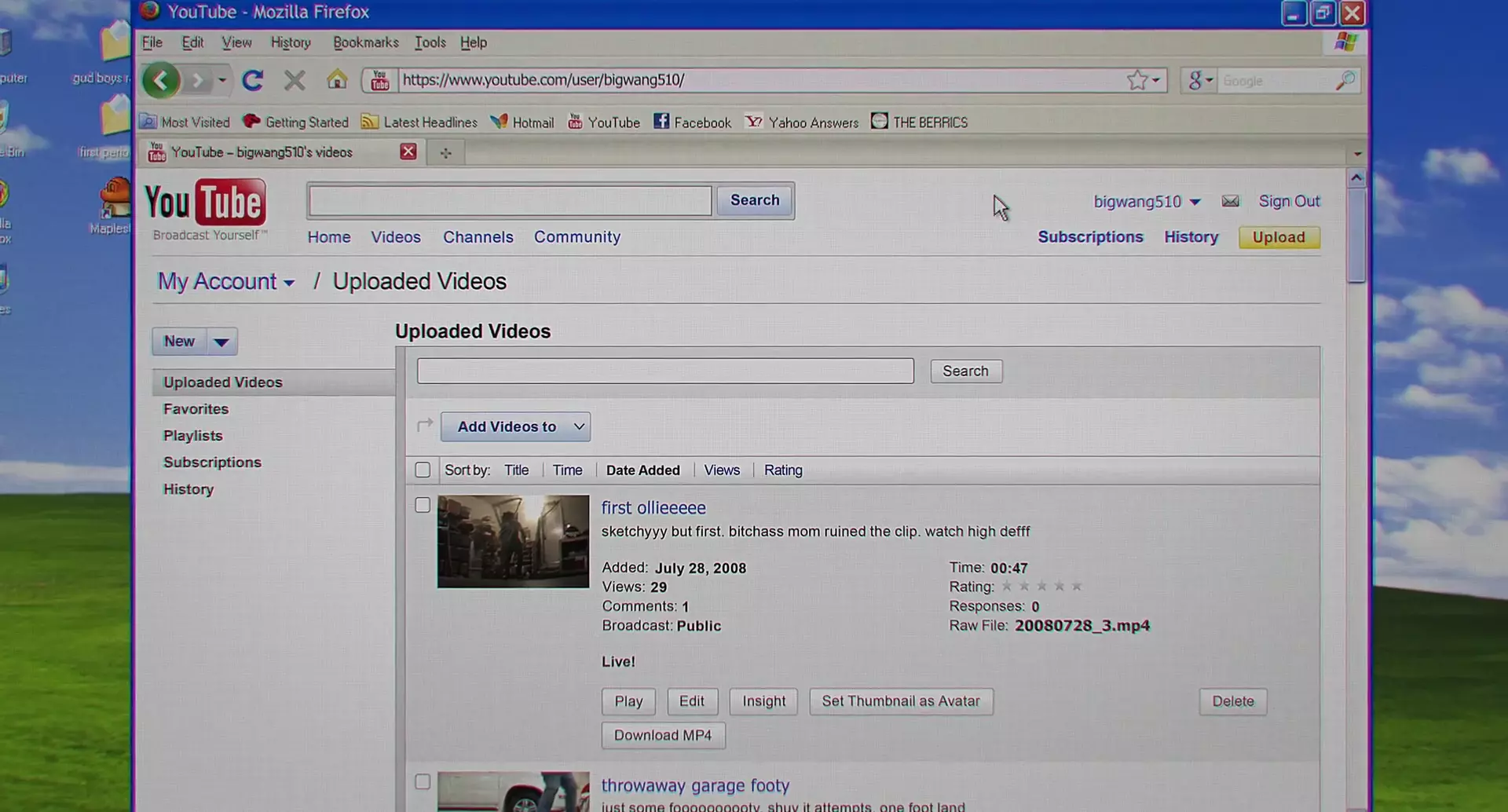Expand the bigwang510 account dropdown
Viewport: 1508px width, 812px height.
pos(1195,202)
